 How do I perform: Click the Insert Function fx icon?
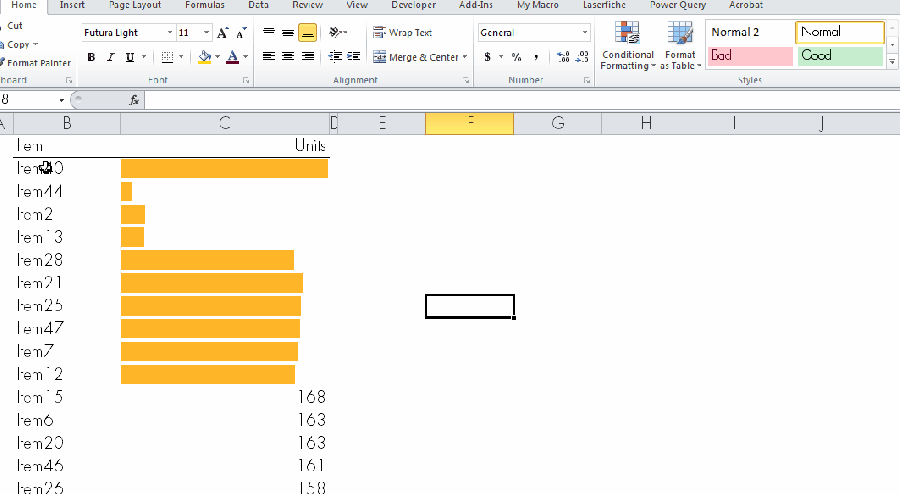tap(135, 100)
